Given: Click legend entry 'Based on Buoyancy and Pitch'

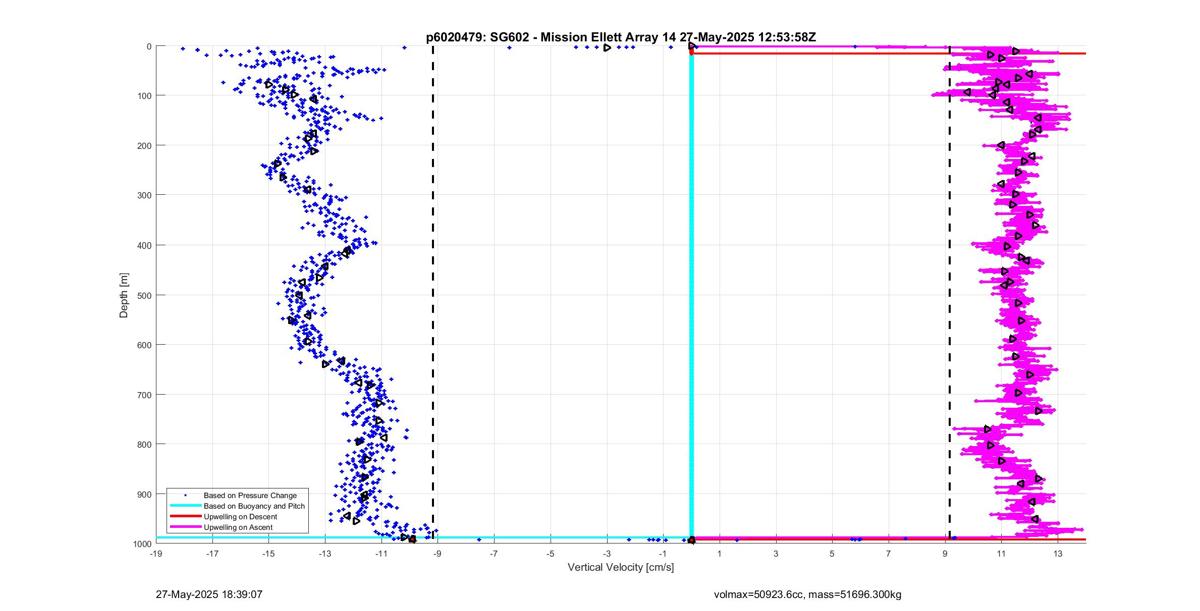Looking at the screenshot, I should pyautogui.click(x=254, y=506).
